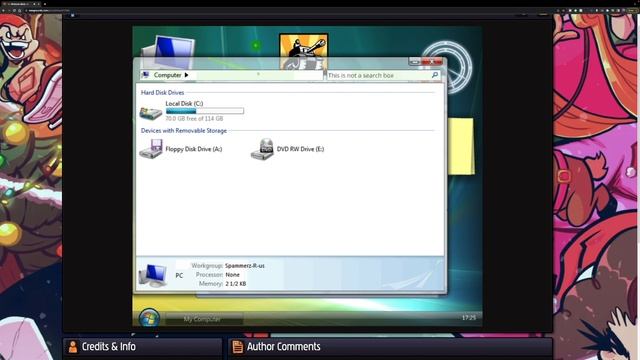Click the 17:25 taskbar clock
The height and width of the screenshot is (360, 640).
469,318
